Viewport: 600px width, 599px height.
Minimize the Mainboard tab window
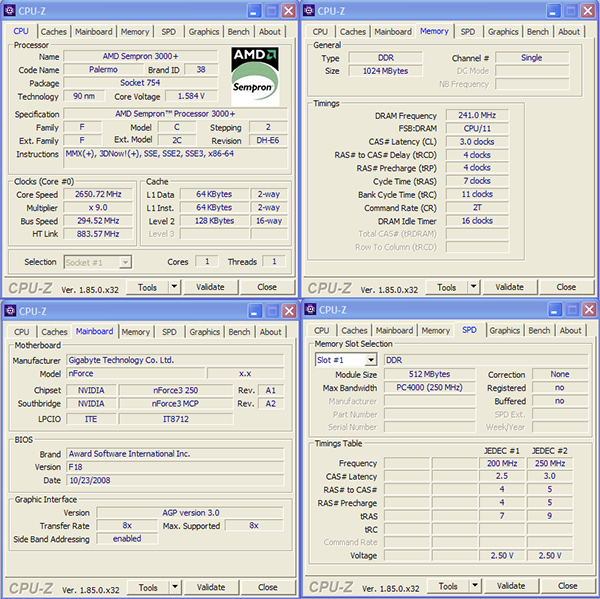254,311
